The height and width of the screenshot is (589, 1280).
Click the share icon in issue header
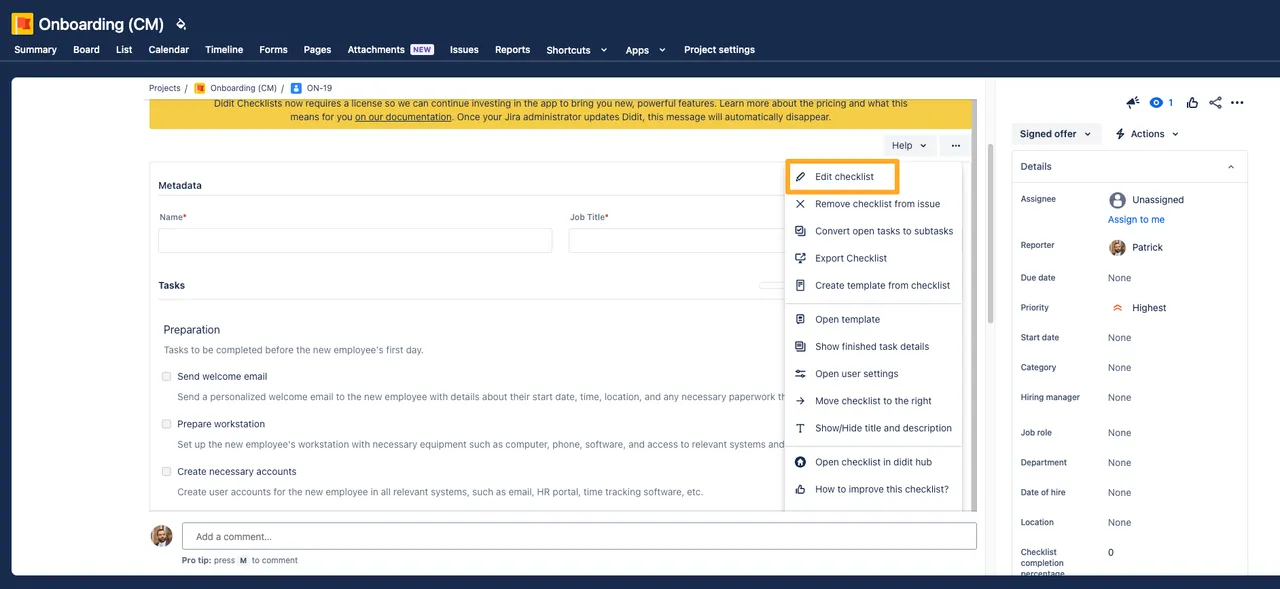pyautogui.click(x=1215, y=103)
